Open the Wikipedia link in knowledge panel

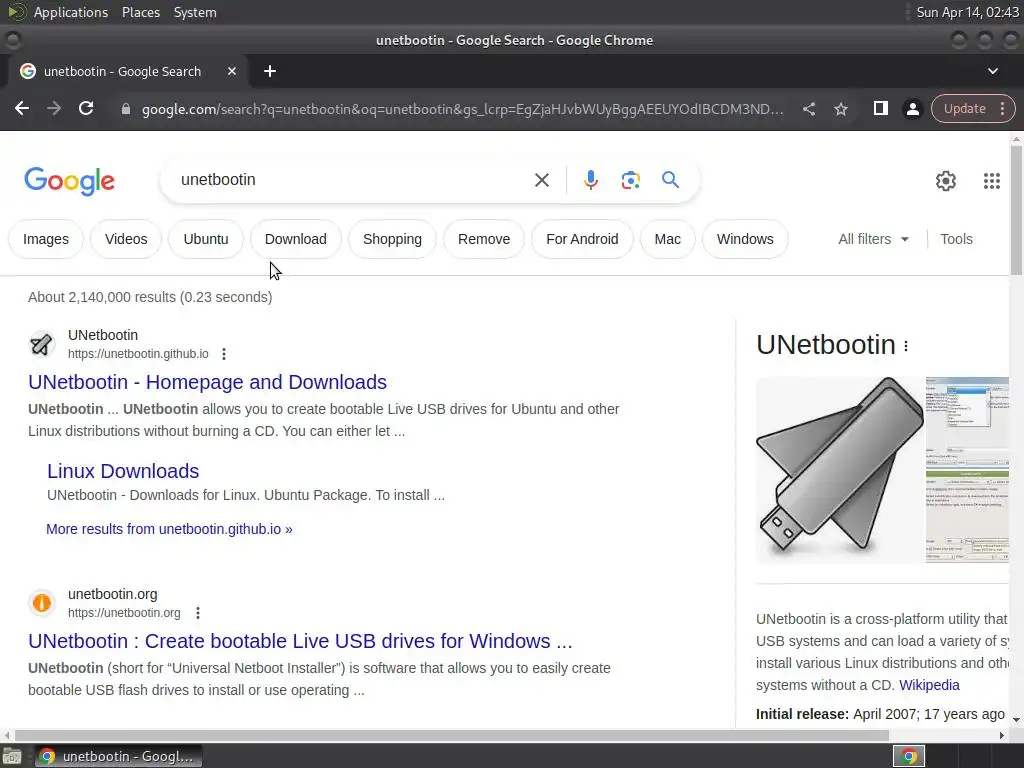(929, 685)
